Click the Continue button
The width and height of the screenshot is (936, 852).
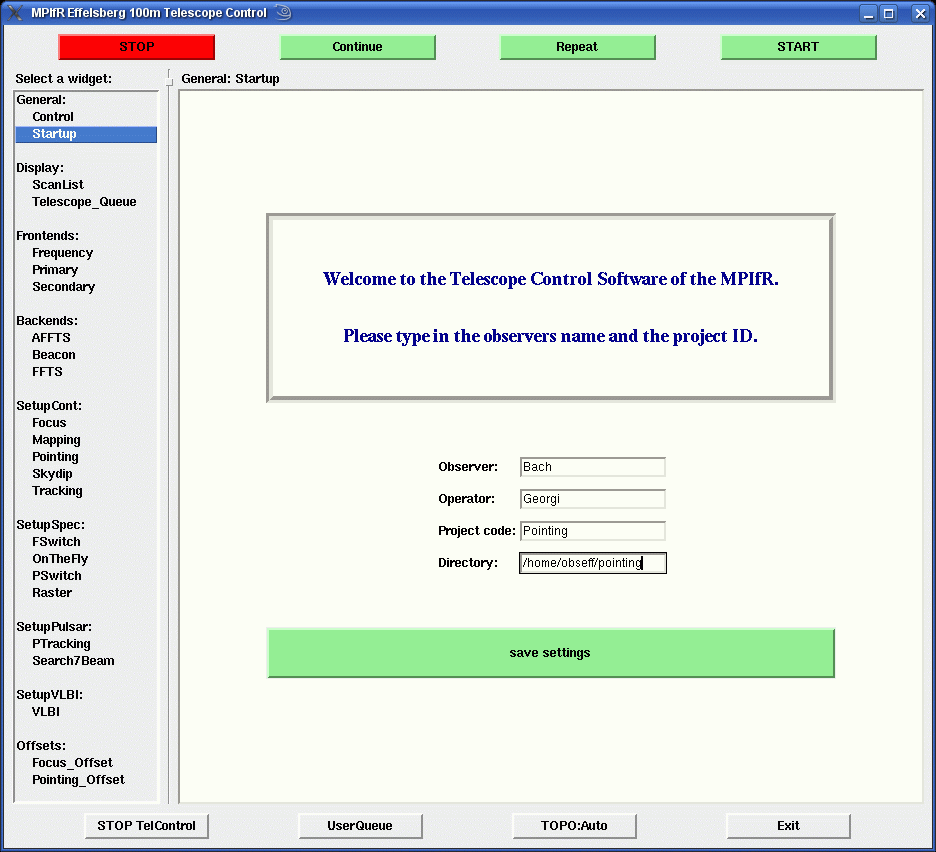[358, 47]
